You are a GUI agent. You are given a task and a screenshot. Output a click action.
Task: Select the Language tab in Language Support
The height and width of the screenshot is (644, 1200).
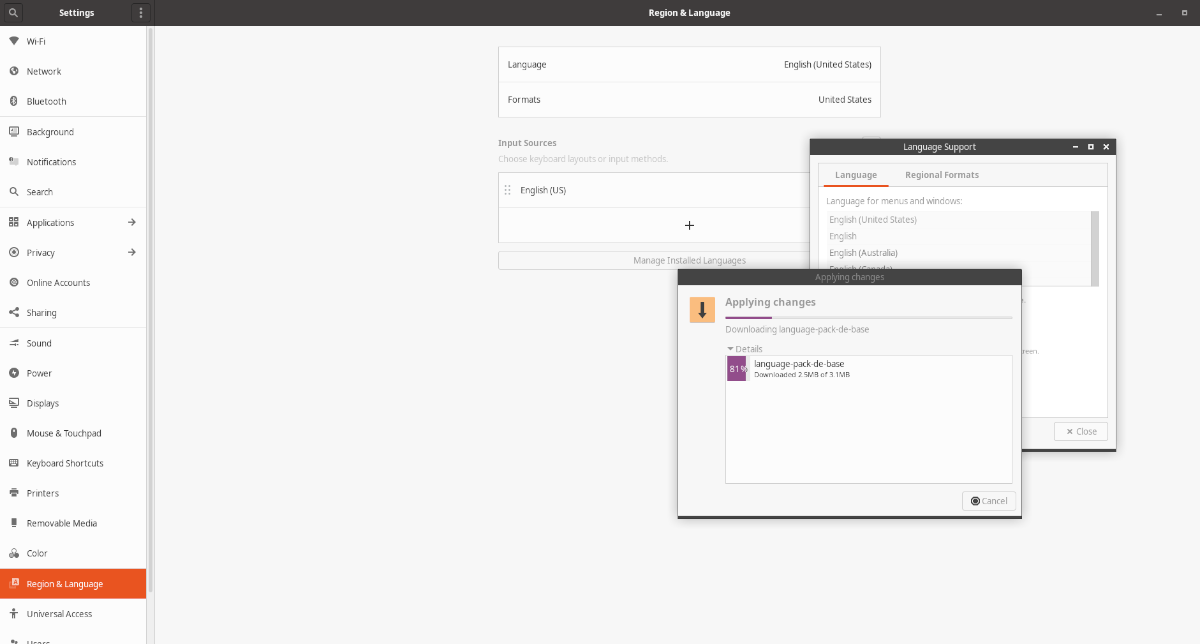(x=855, y=174)
